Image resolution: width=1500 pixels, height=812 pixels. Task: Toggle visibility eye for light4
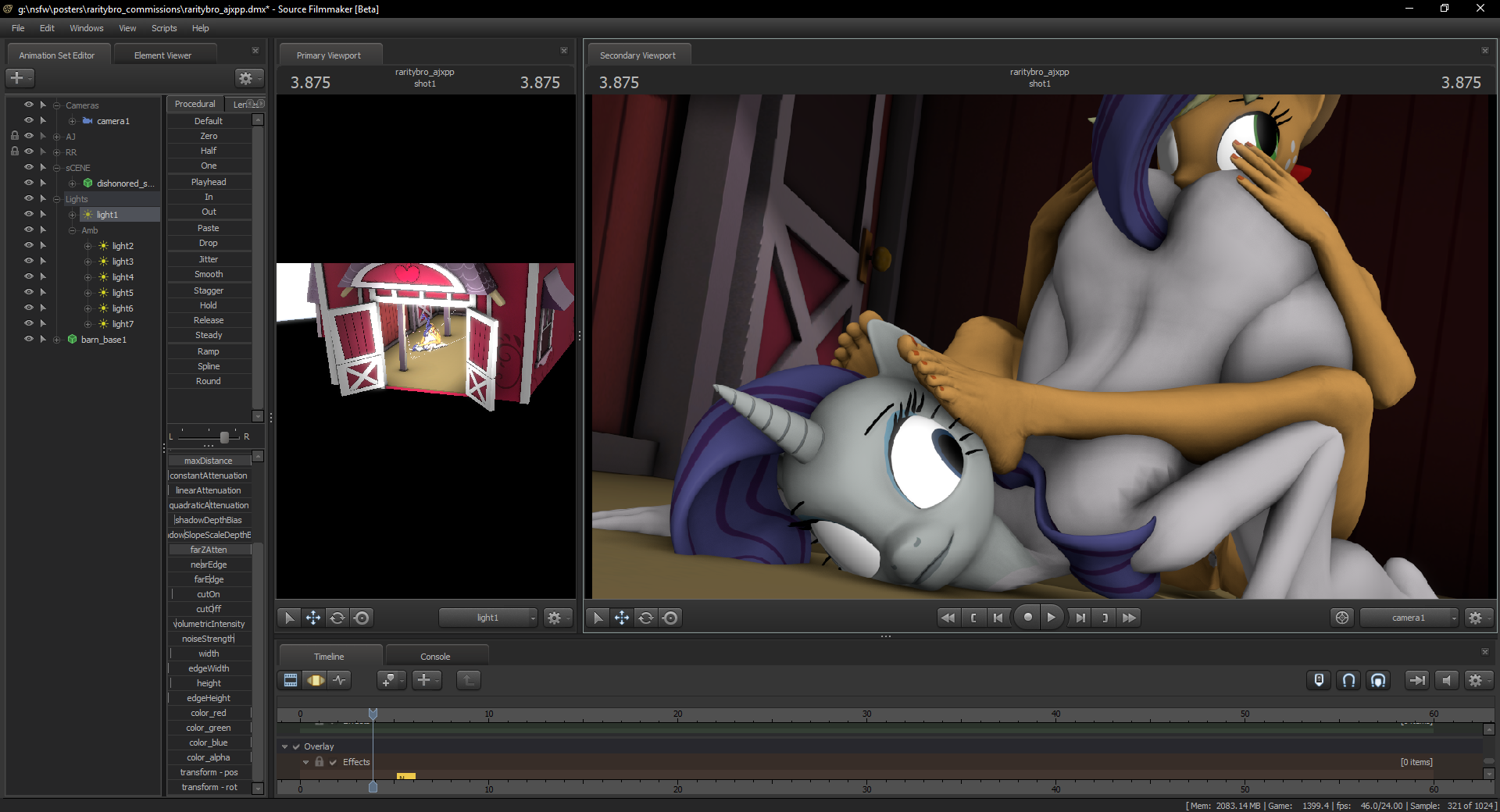(29, 276)
